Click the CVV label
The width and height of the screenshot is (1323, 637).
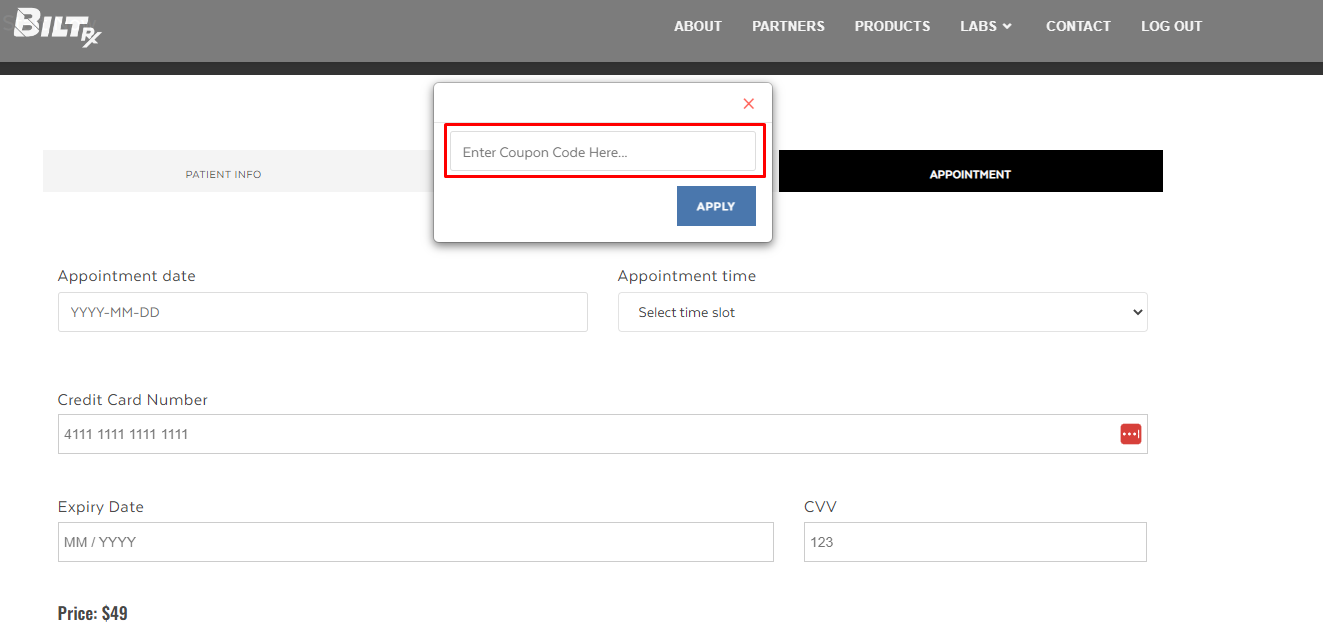(x=820, y=507)
